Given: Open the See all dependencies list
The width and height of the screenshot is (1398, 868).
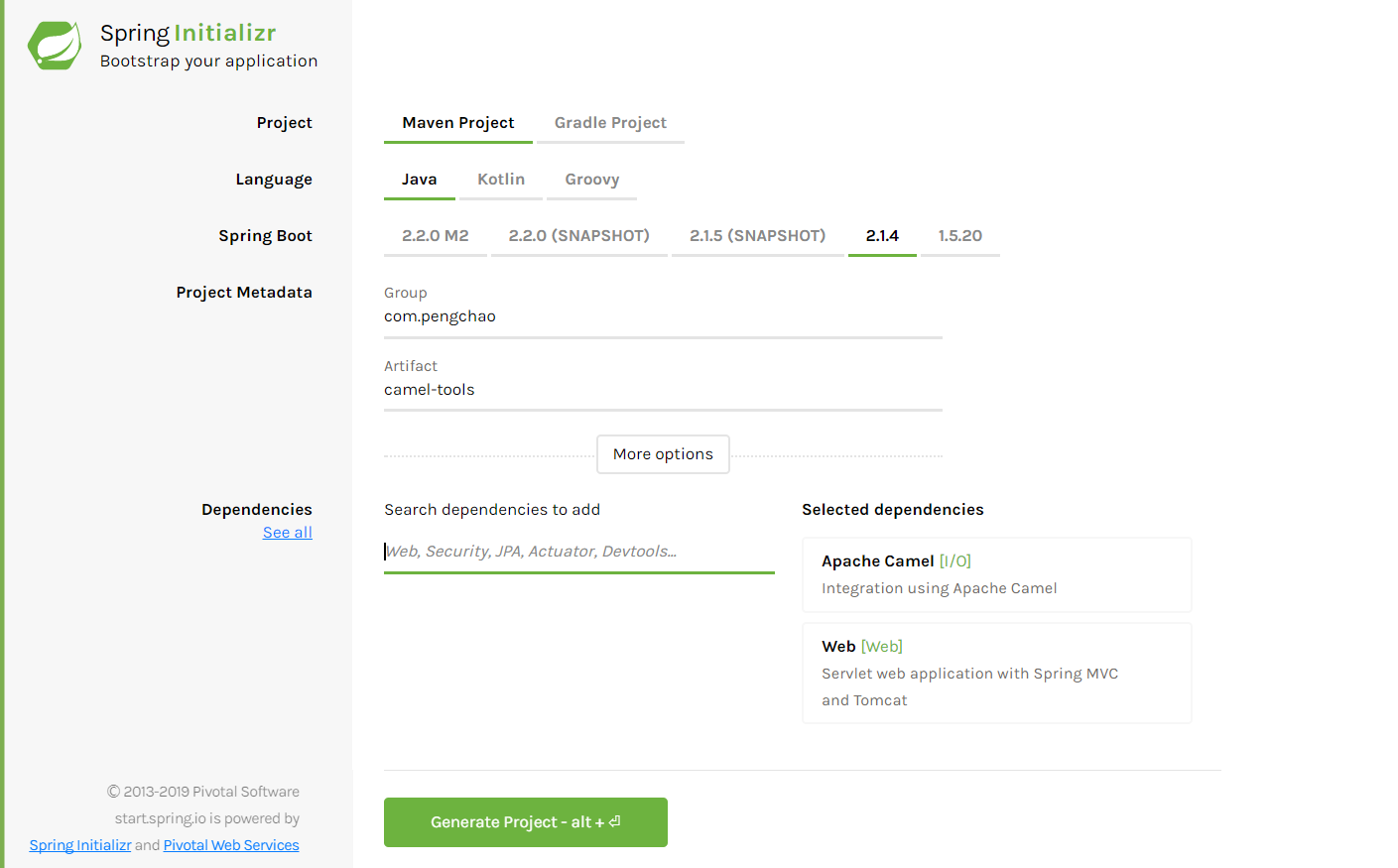Looking at the screenshot, I should pos(287,532).
